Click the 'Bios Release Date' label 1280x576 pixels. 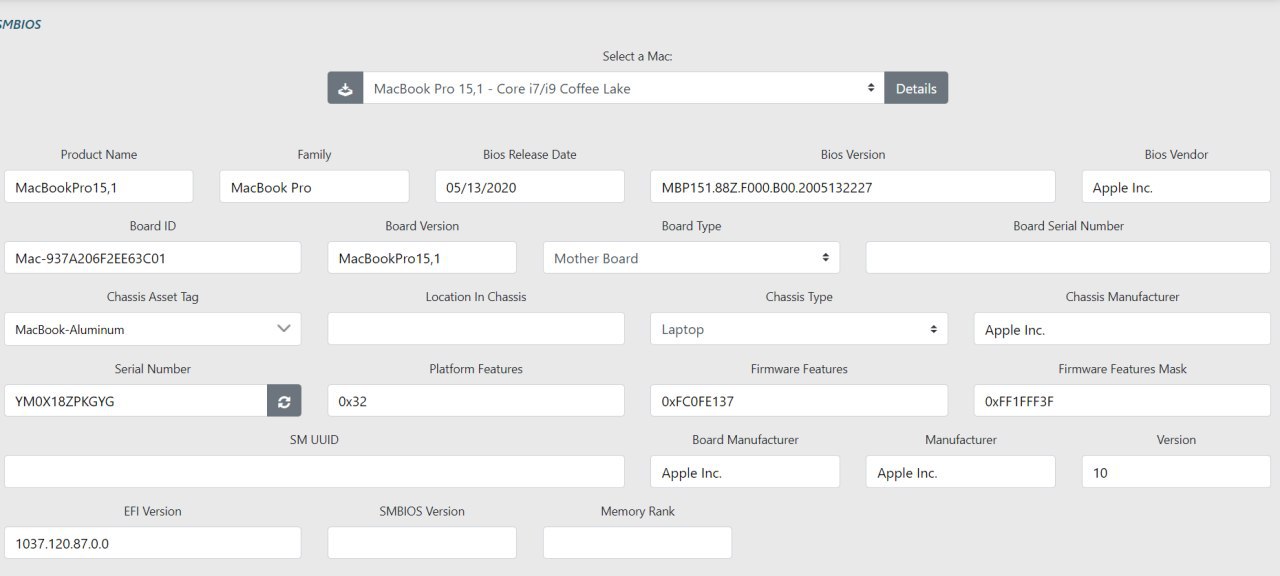tap(530, 154)
